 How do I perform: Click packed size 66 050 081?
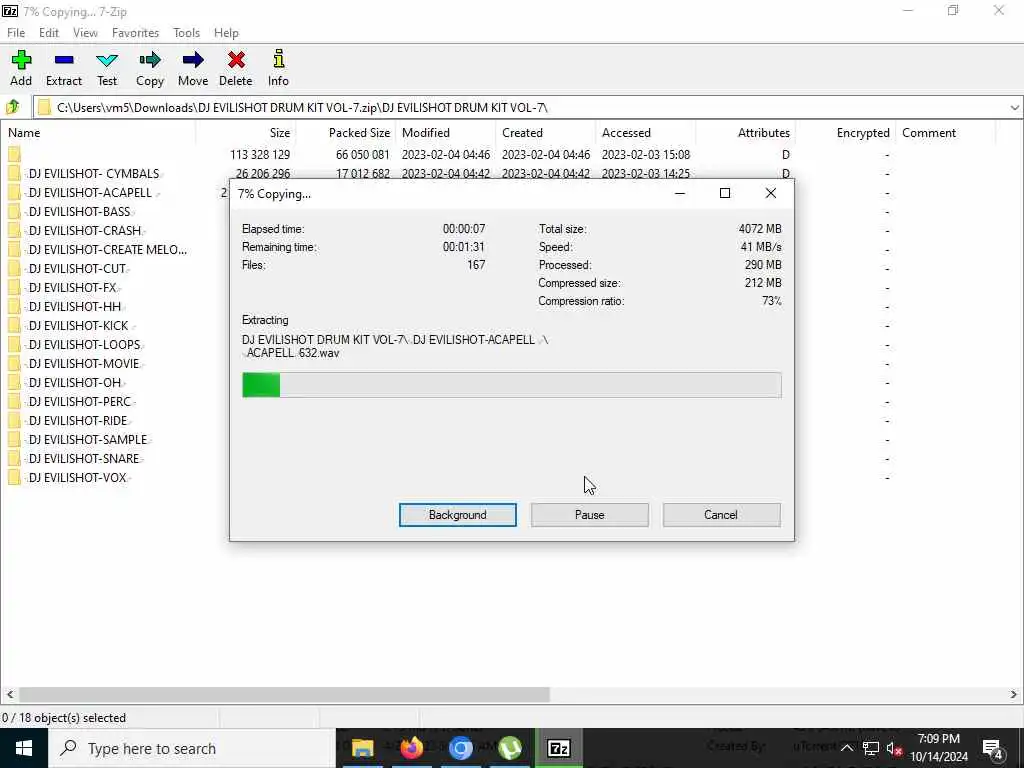point(362,155)
